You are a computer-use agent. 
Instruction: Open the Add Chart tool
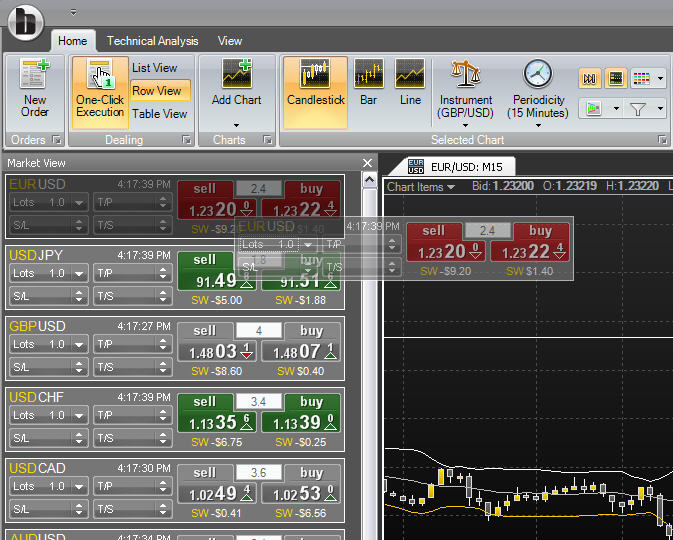click(x=236, y=78)
